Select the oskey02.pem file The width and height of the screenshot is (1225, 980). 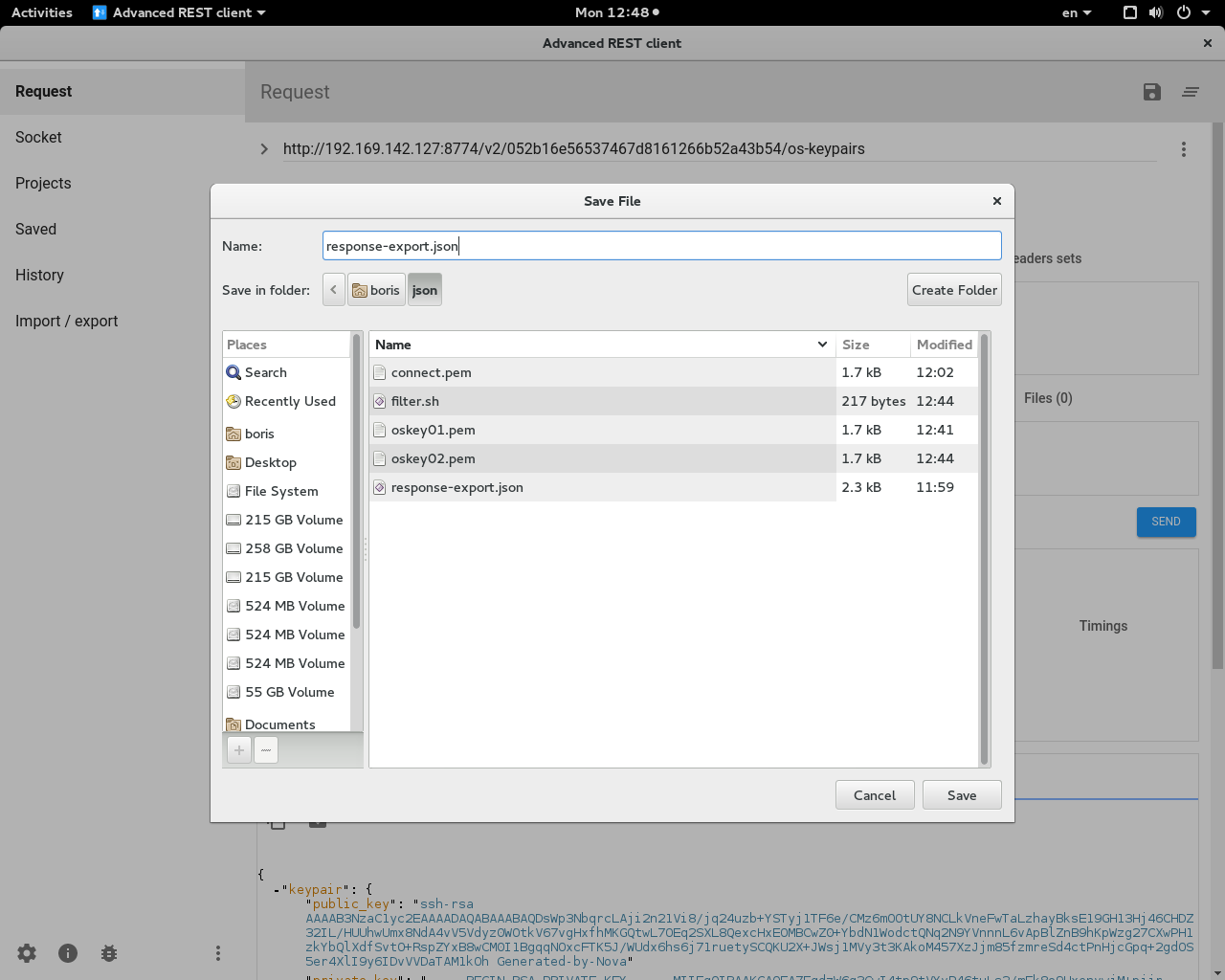pyautogui.click(x=674, y=458)
